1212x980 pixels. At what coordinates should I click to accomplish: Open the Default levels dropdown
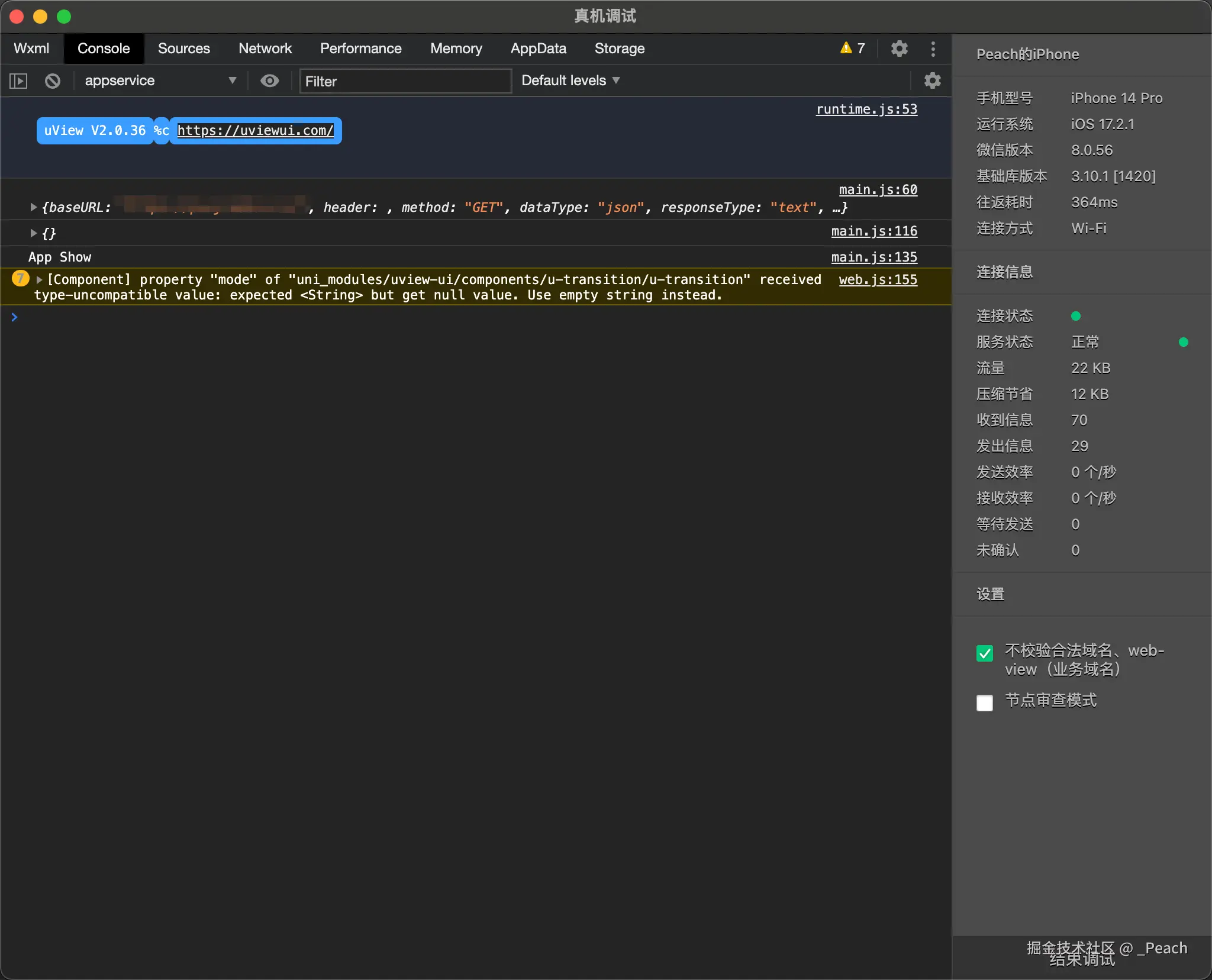tap(570, 80)
